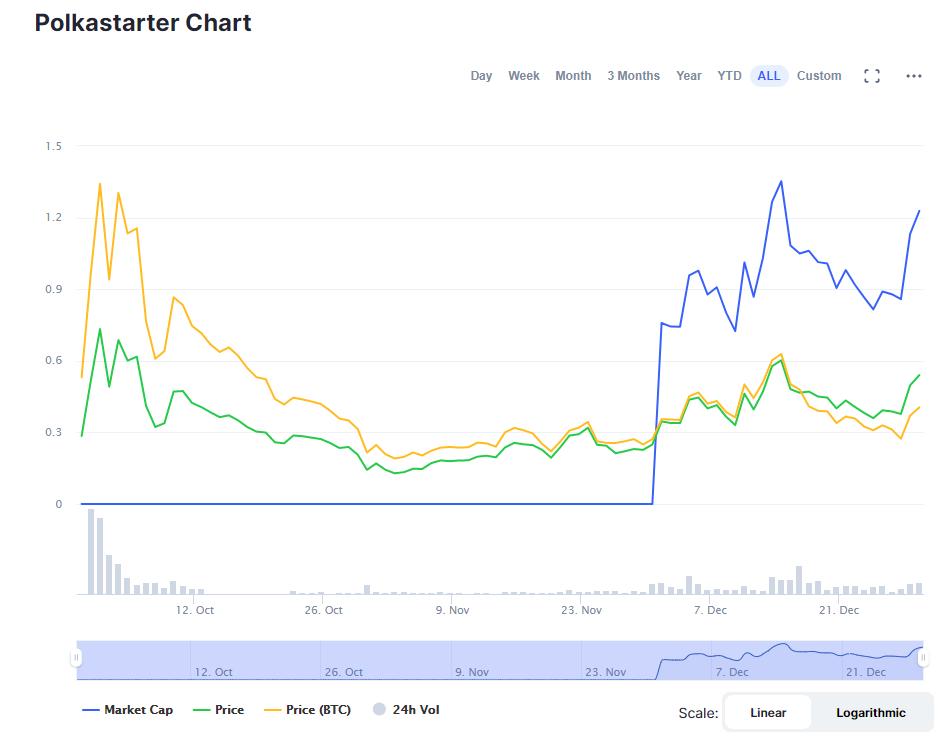The width and height of the screenshot is (950, 742).
Task: Choose the YTD range option
Action: 729,76
